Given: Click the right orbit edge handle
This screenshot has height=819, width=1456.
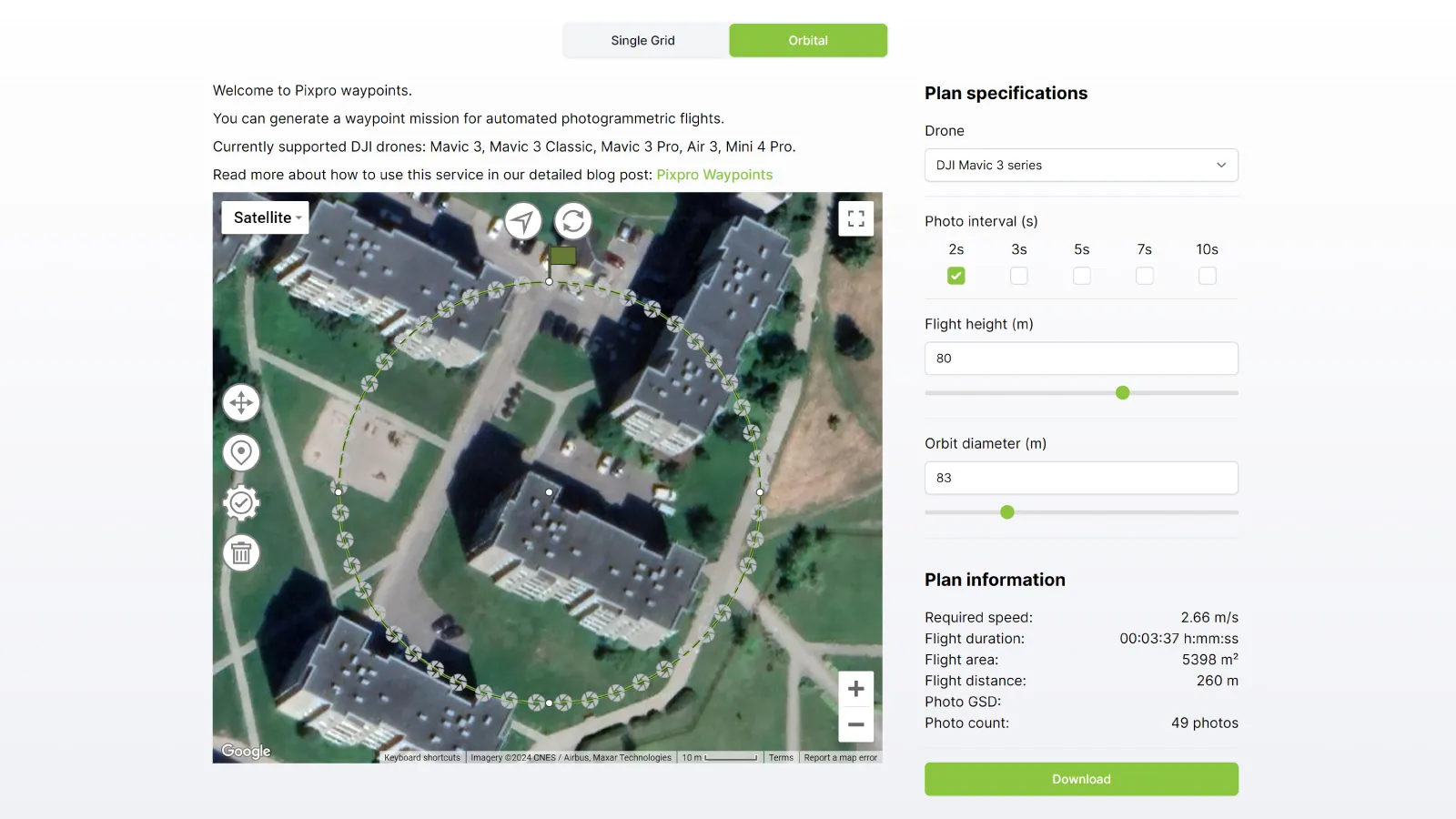Looking at the screenshot, I should pyautogui.click(x=760, y=491).
